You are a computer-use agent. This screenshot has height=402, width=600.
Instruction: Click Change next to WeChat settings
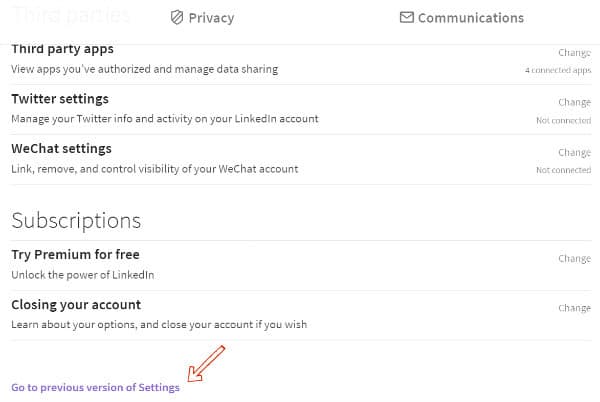pos(574,152)
